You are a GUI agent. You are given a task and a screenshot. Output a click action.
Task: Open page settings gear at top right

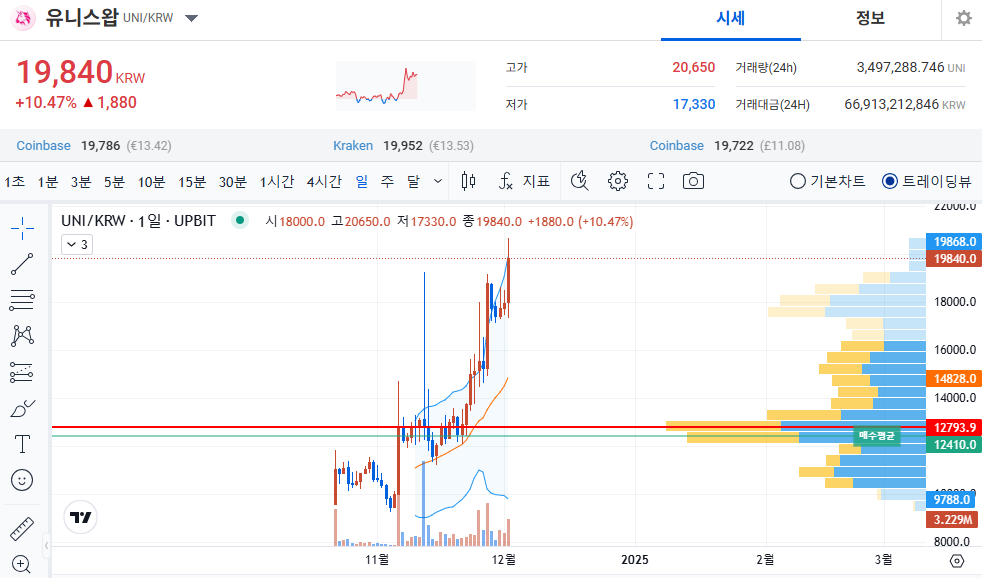pos(964,18)
